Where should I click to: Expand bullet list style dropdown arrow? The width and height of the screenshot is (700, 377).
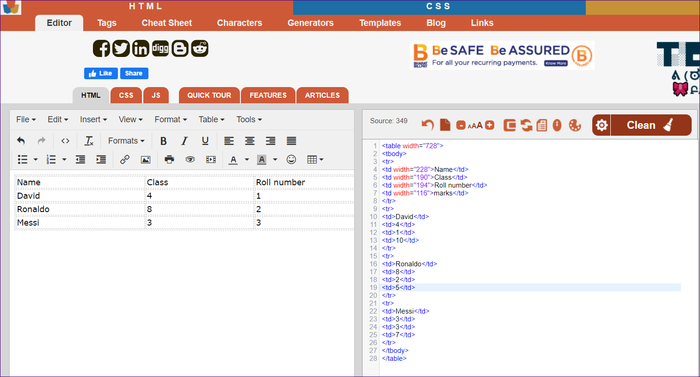[35, 159]
